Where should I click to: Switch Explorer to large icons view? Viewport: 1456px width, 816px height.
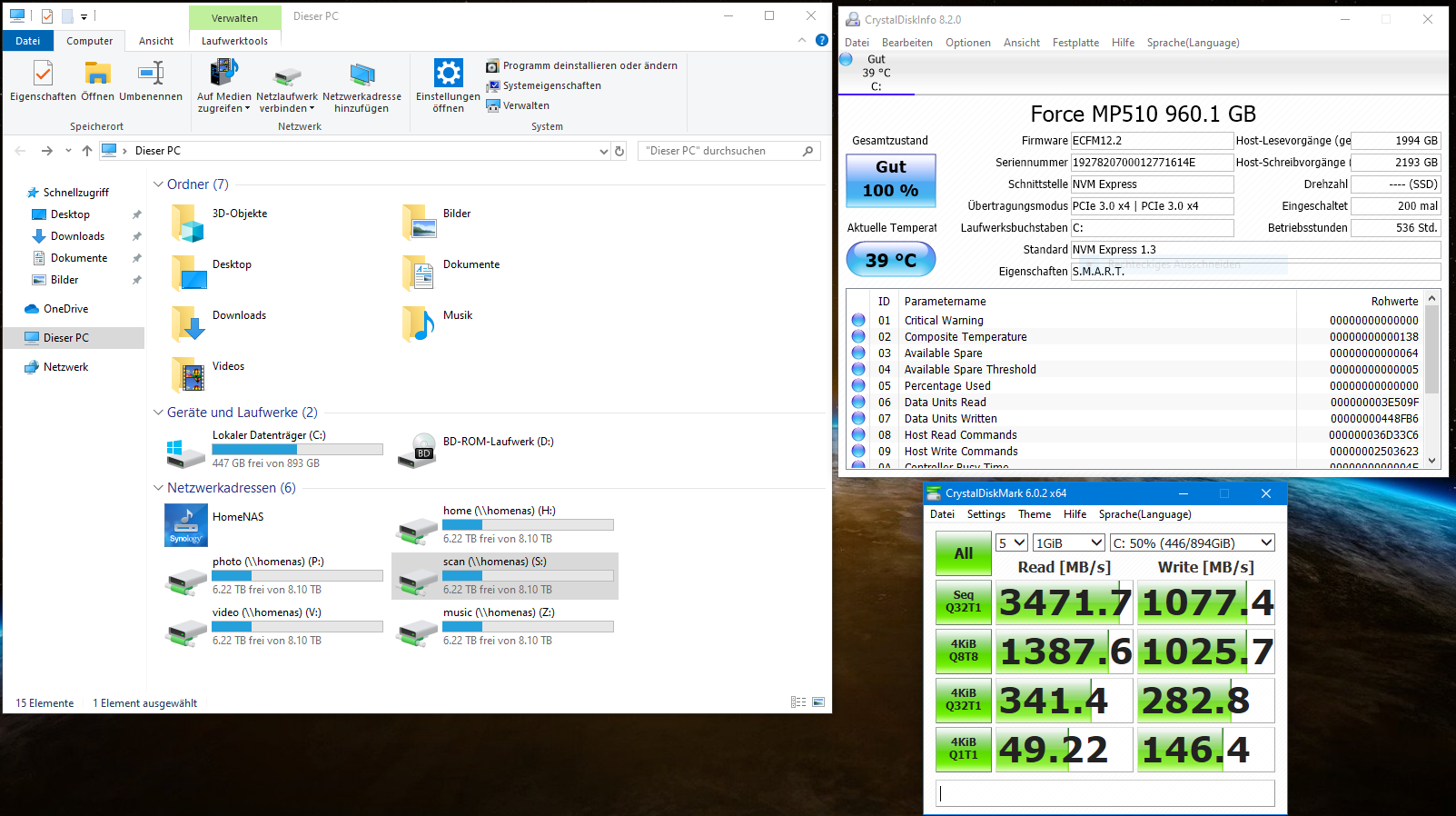818,702
